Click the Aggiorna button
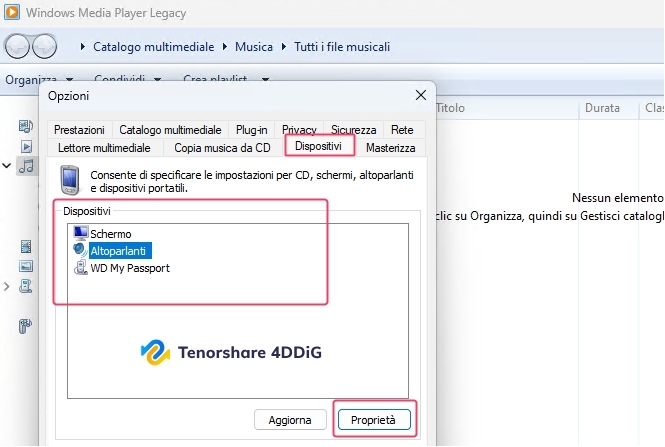Image resolution: width=665 pixels, height=447 pixels. click(290, 420)
